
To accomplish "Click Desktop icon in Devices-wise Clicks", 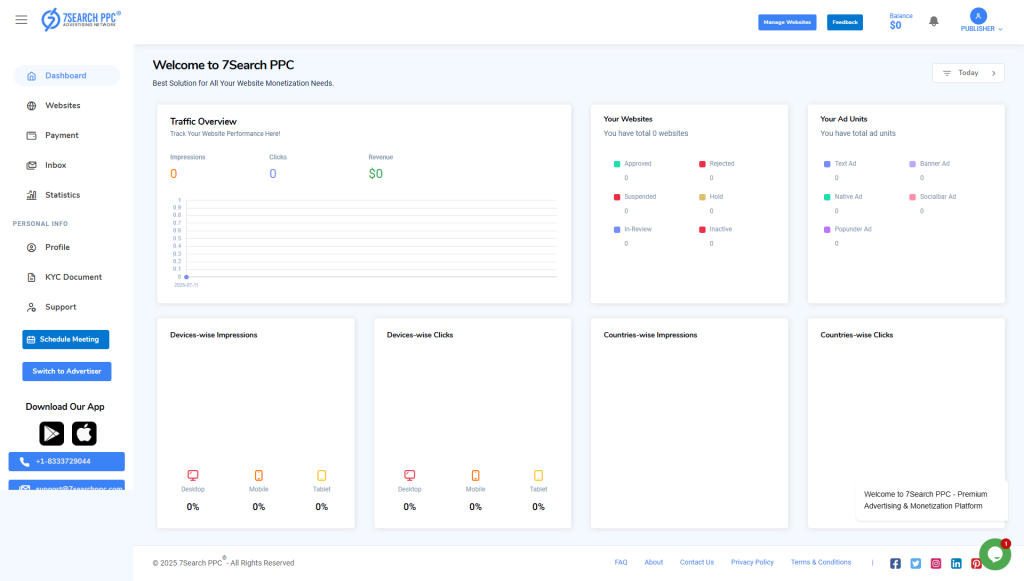I will 409,475.
